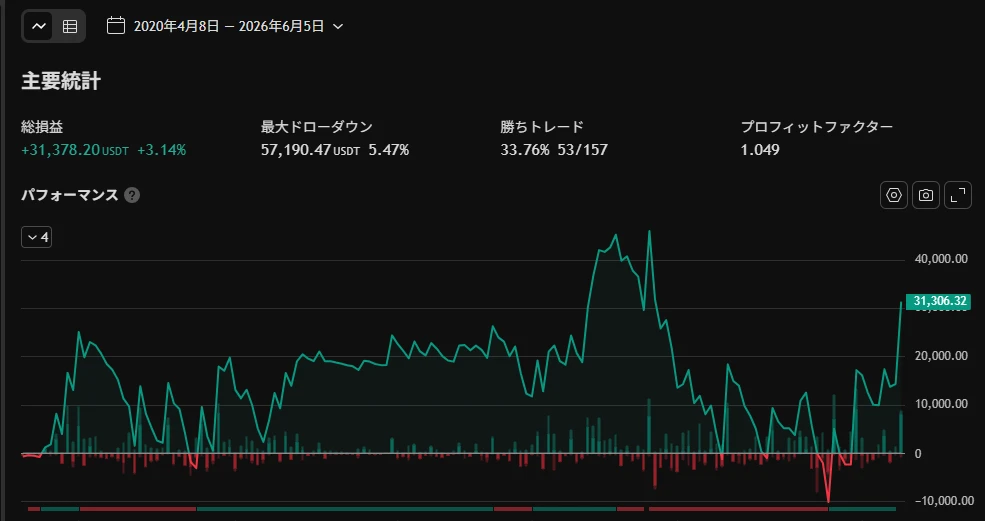
Task: Switch to the chart view toggle
Action: [39, 26]
